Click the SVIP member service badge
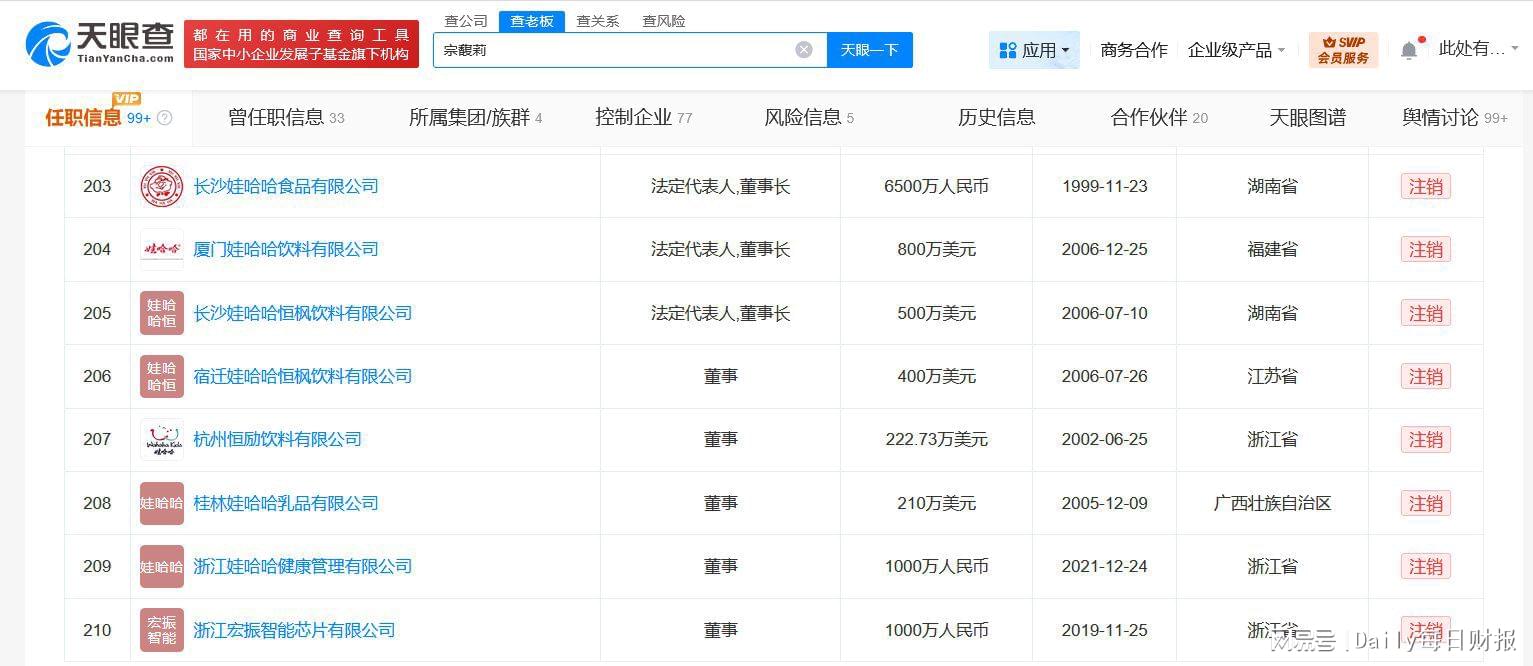Screen dimensions: 1533x666 coord(1342,50)
